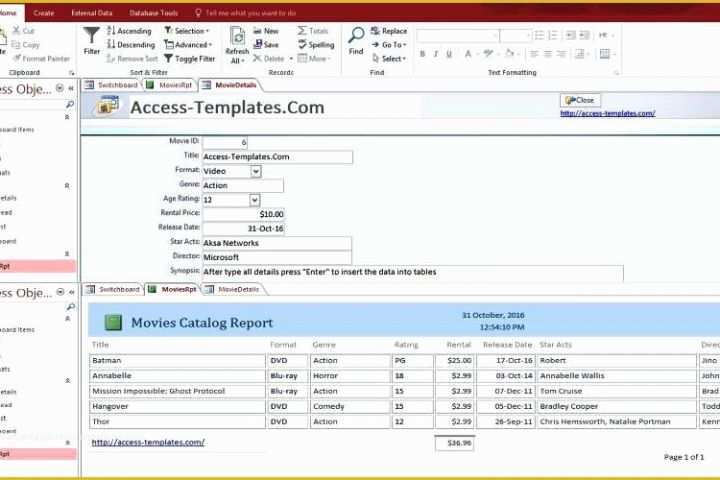The image size is (720, 480).
Task: Expand the Format combo box dropdown
Action: point(256,171)
